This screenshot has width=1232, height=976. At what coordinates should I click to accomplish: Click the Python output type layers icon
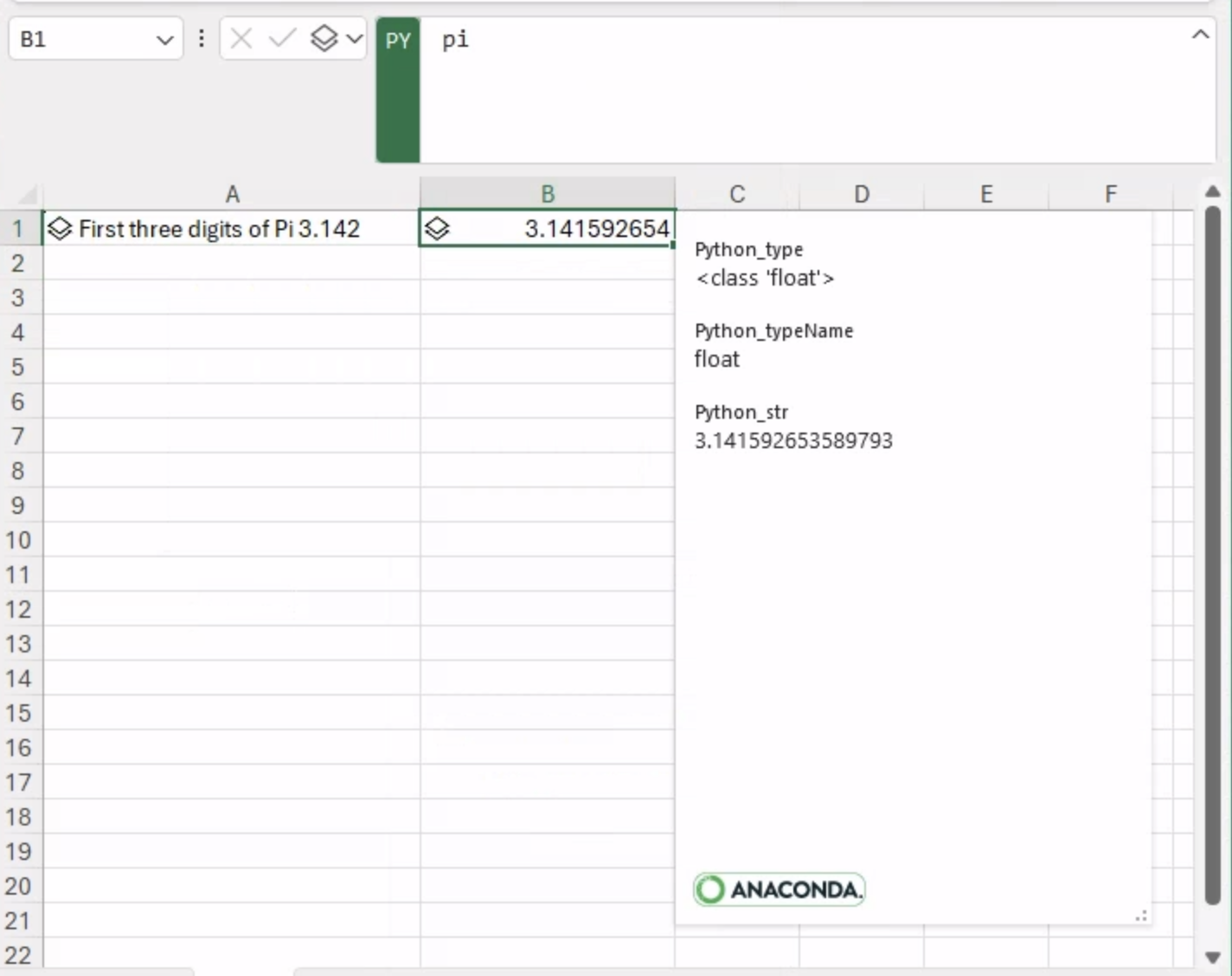click(x=324, y=39)
